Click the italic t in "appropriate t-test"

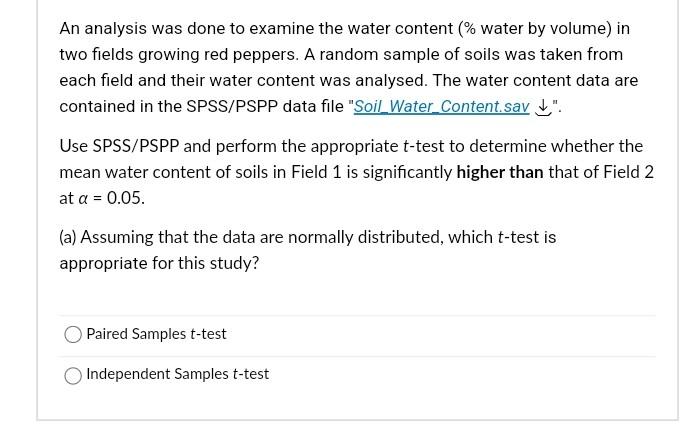pyautogui.click(x=406, y=146)
